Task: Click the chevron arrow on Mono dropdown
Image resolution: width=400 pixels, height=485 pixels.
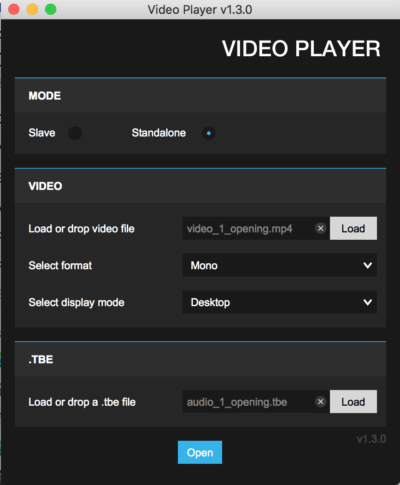Action: click(x=368, y=265)
